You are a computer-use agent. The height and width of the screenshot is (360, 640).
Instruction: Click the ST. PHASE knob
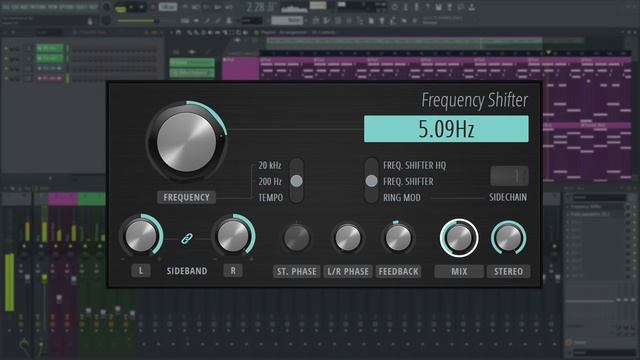pos(297,238)
